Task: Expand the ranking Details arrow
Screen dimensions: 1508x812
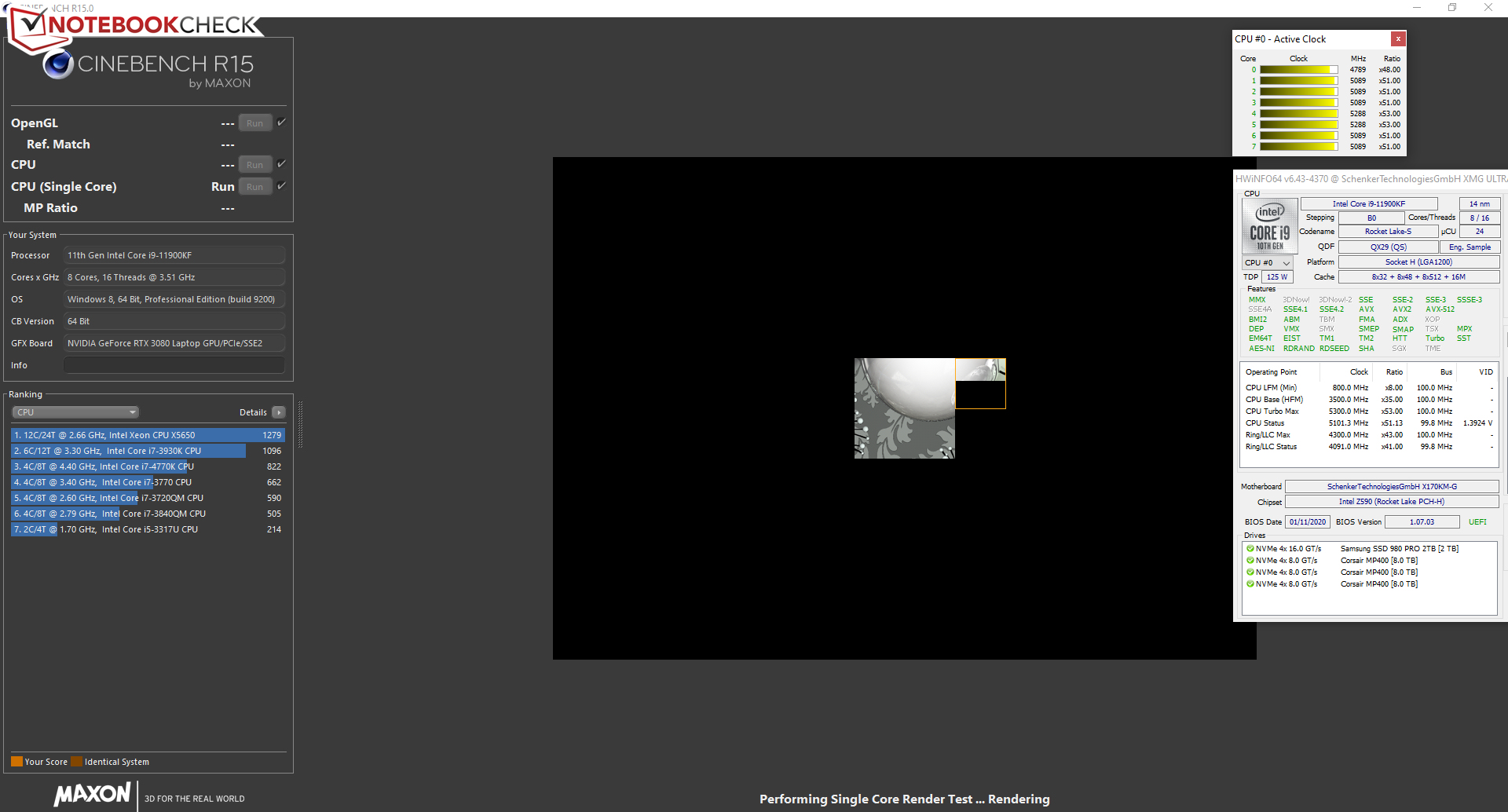Action: [279, 412]
